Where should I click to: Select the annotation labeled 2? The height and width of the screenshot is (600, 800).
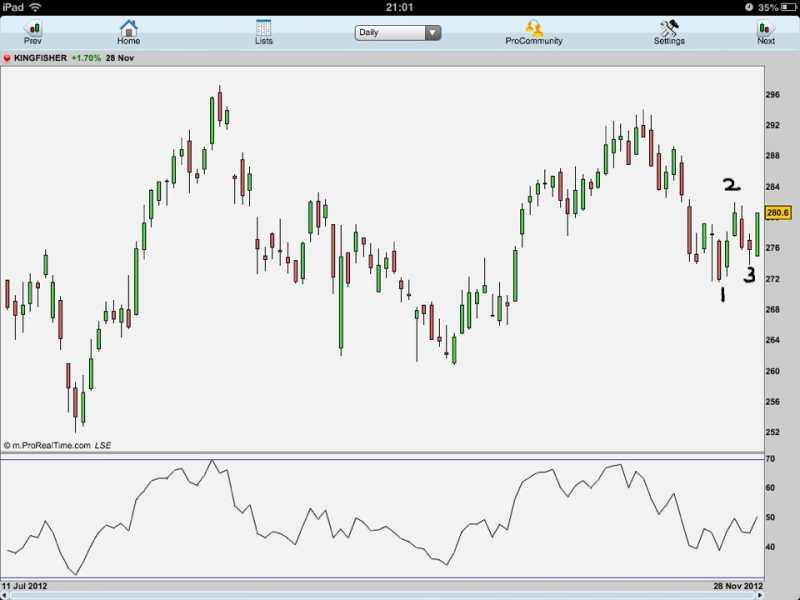click(x=731, y=185)
